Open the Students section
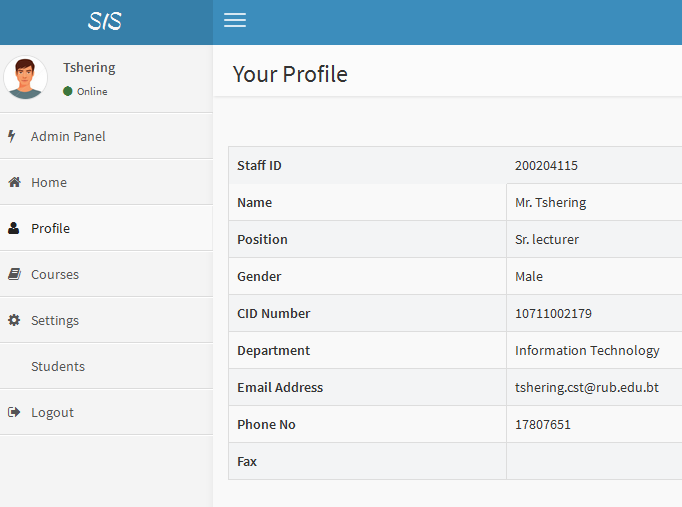 58,366
